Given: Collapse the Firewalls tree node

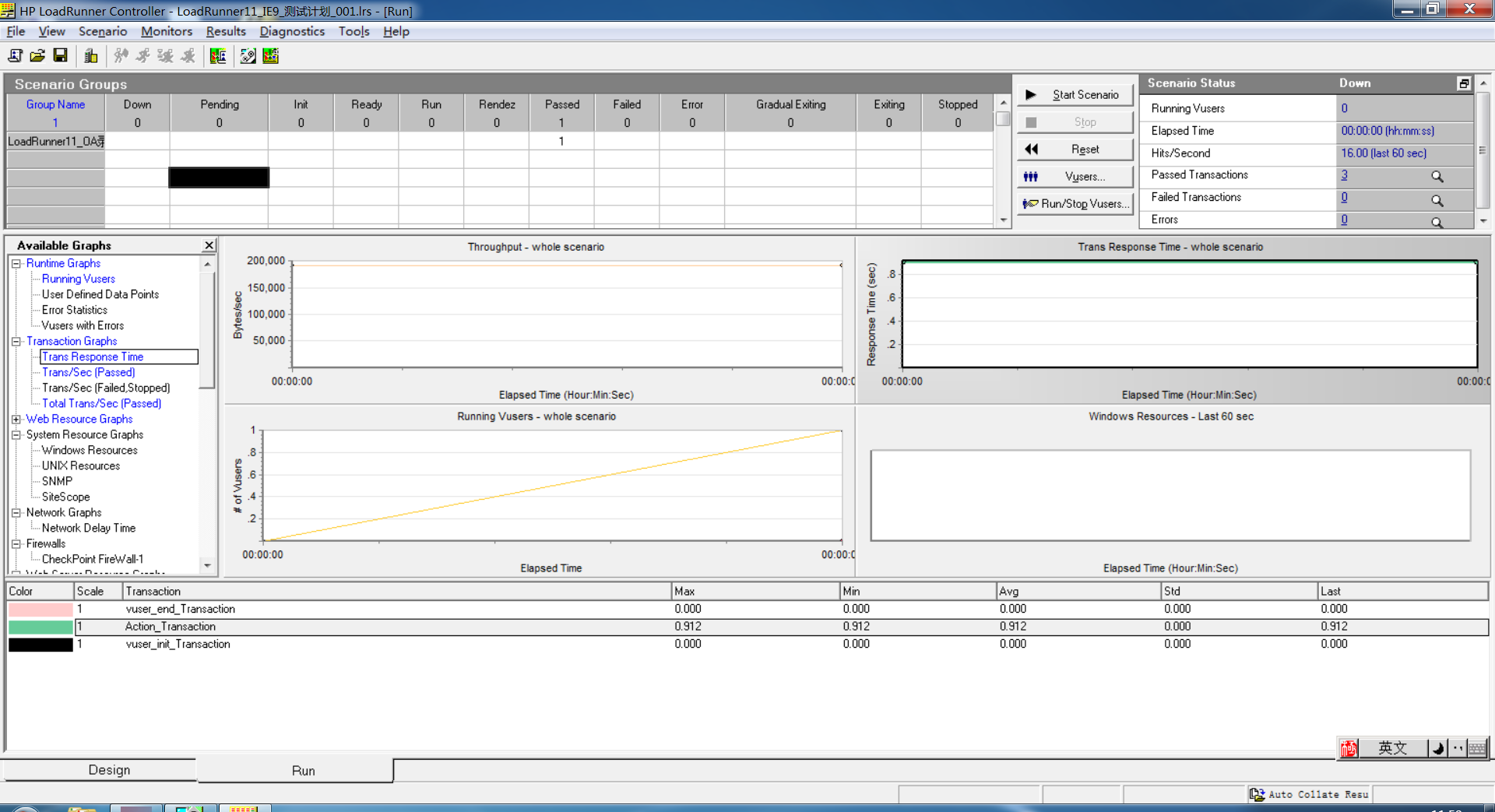Looking at the screenshot, I should (x=16, y=544).
